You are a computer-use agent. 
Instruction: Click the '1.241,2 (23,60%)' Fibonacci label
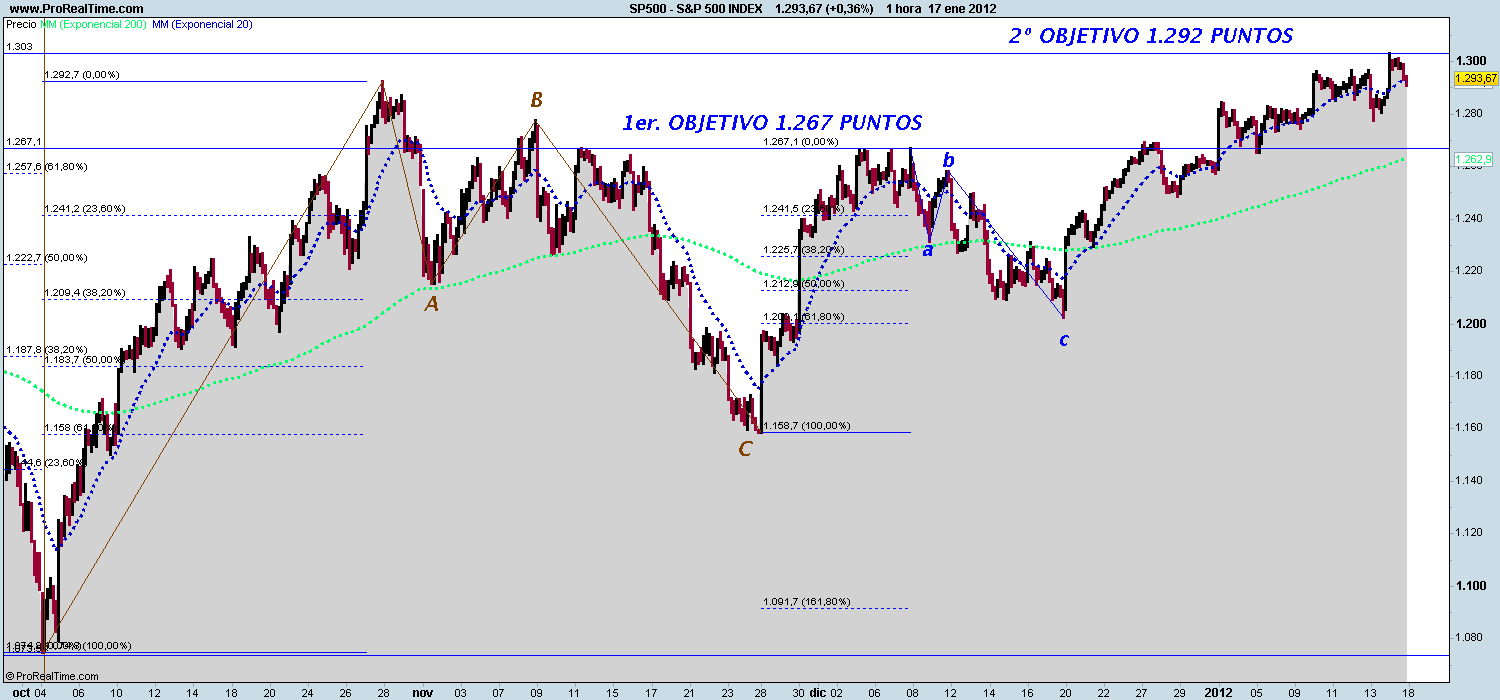[x=84, y=209]
